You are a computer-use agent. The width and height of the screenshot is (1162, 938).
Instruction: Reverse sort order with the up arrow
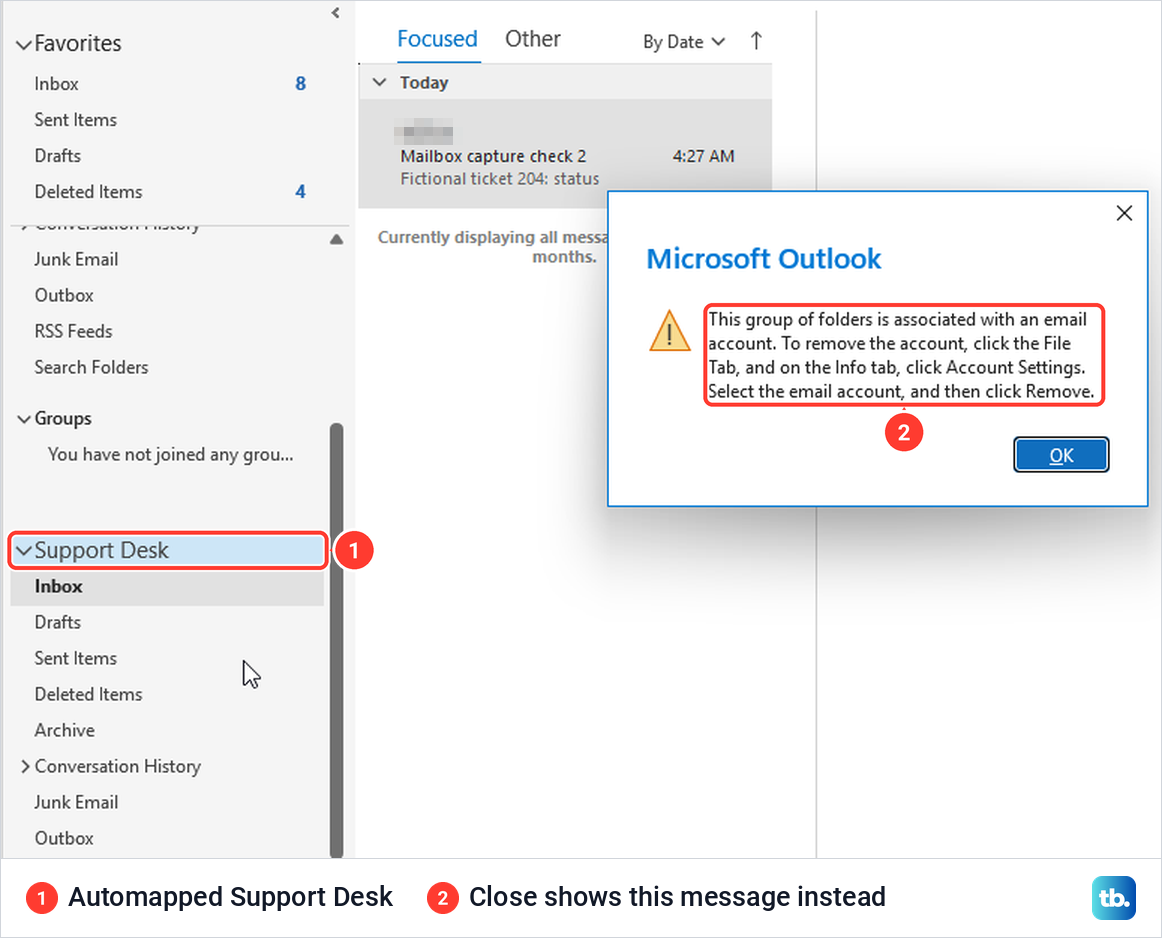pyautogui.click(x=756, y=41)
